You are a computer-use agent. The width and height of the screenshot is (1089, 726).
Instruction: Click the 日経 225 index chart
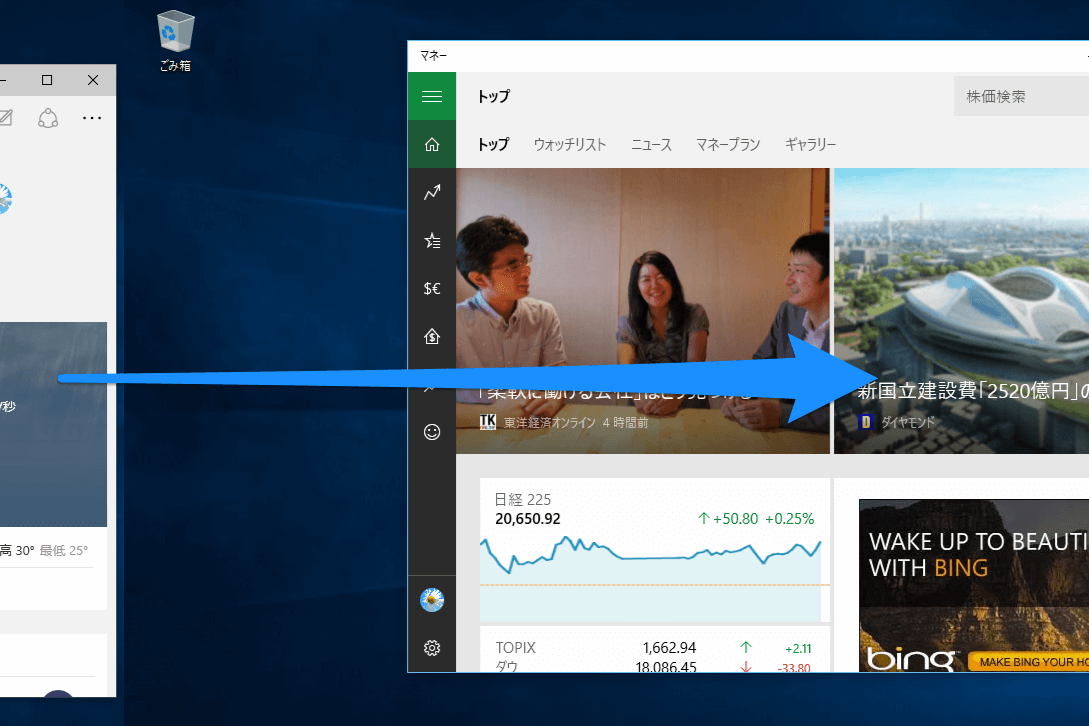(654, 550)
